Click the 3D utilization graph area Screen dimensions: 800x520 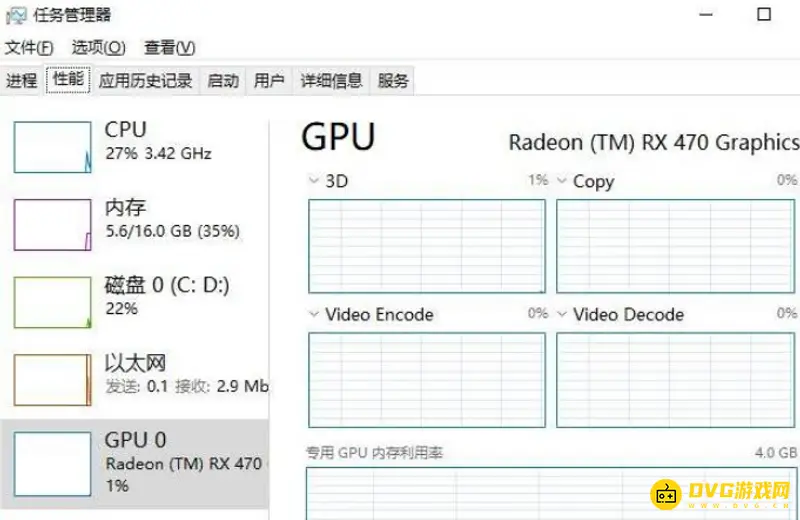427,246
